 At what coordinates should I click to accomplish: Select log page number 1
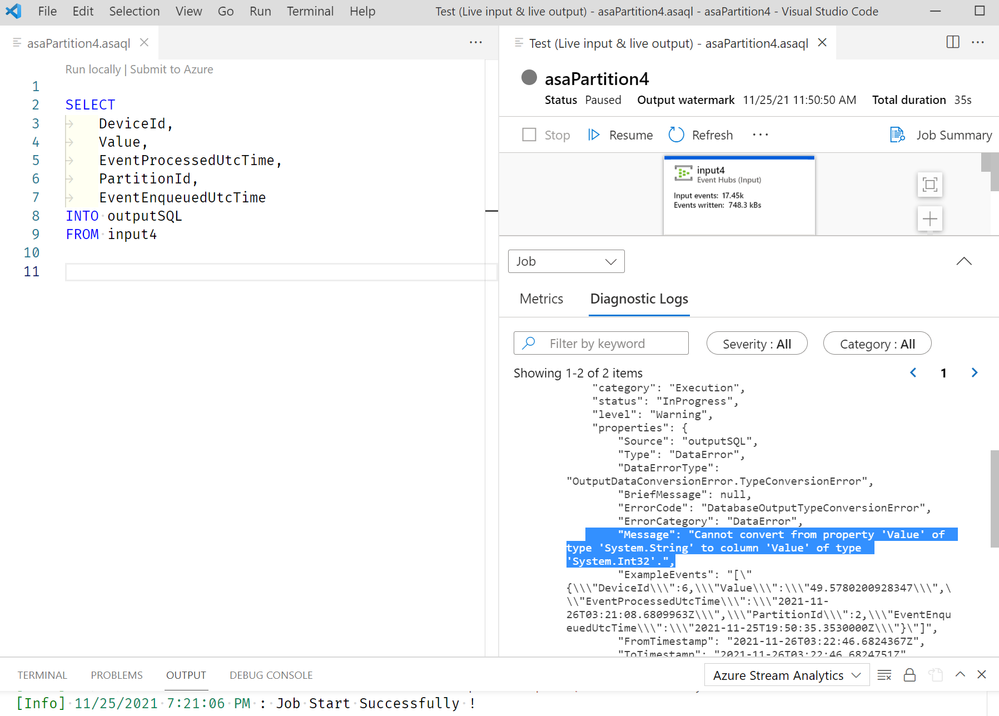(944, 373)
